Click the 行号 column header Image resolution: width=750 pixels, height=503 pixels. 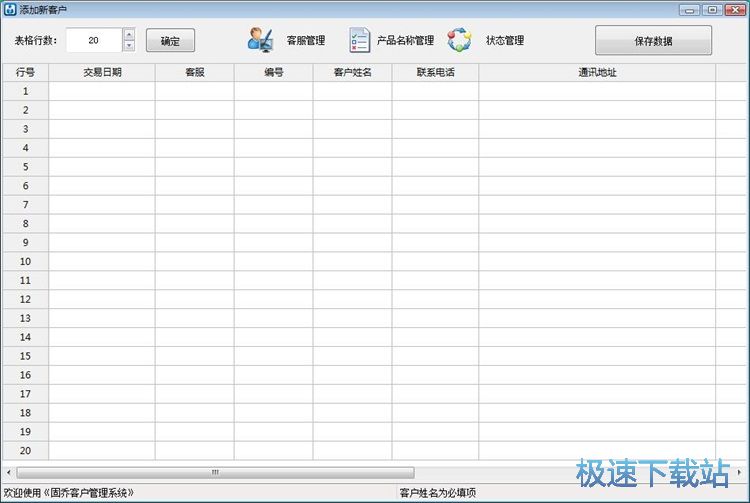coord(25,72)
